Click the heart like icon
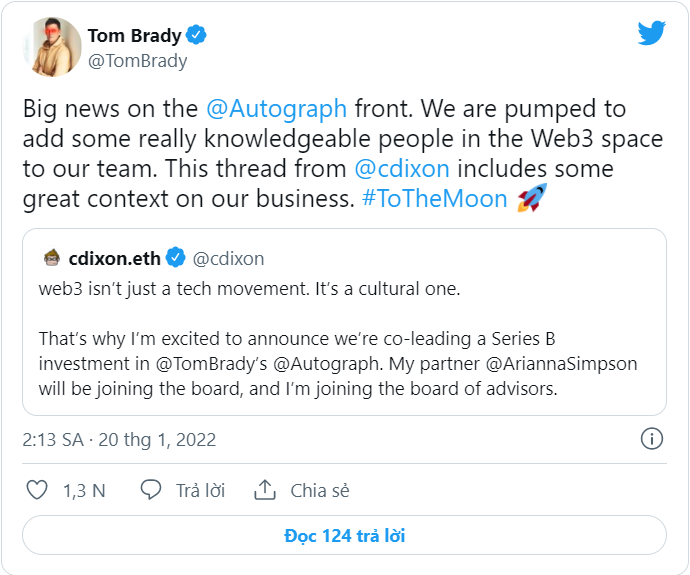The height and width of the screenshot is (575, 690). click(37, 490)
